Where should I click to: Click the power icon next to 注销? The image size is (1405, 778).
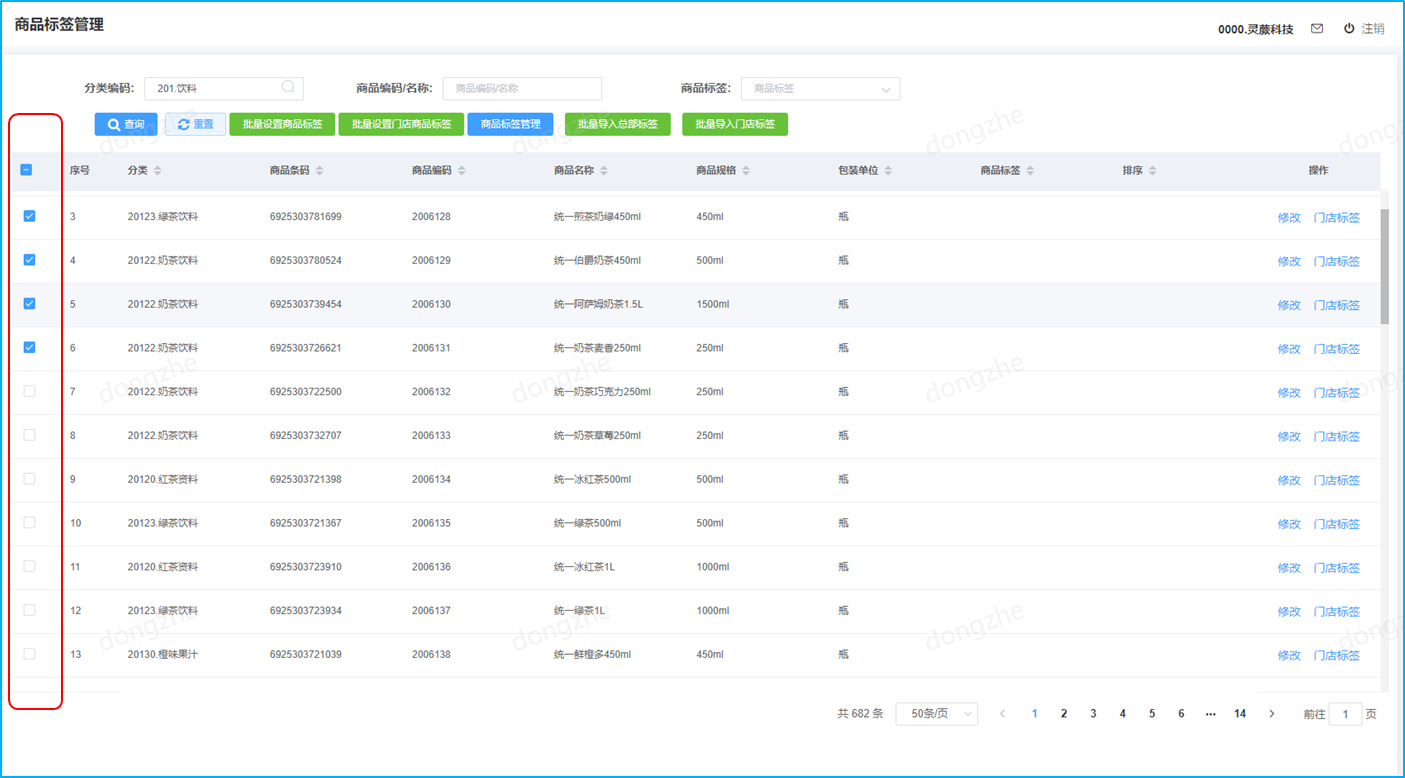tap(1349, 29)
